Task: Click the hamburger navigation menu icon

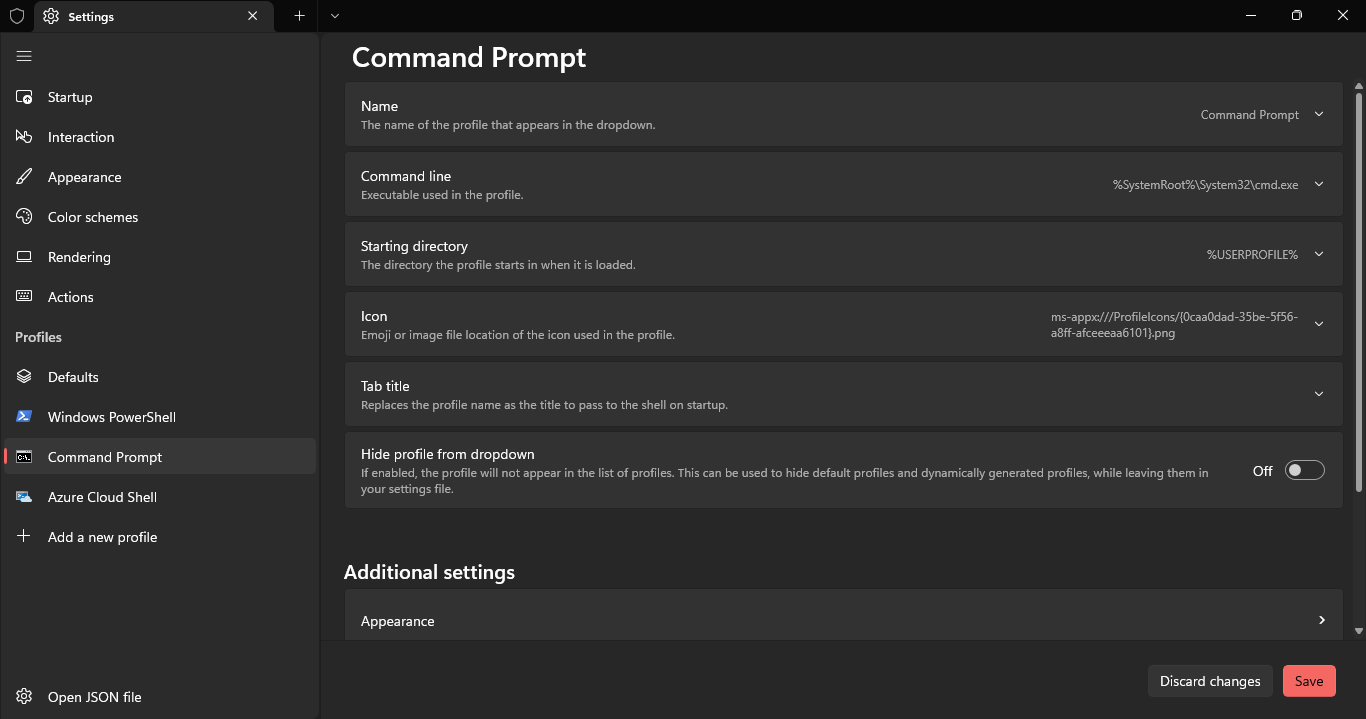Action: pyautogui.click(x=24, y=56)
